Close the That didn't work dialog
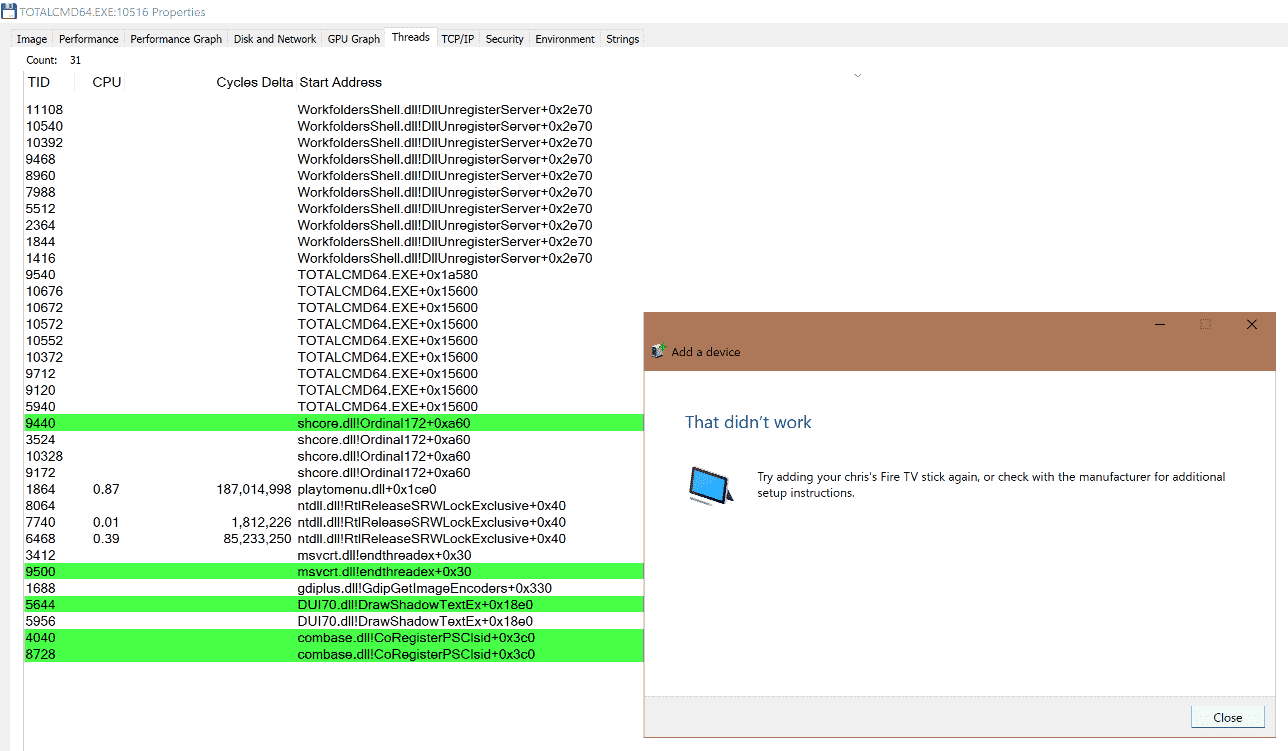This screenshot has height=751, width=1288. (x=1228, y=717)
